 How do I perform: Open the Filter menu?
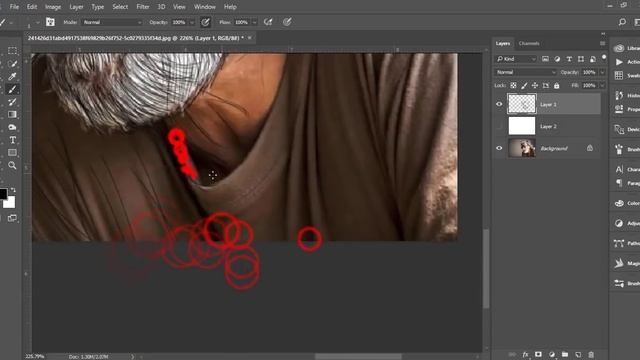tap(142, 7)
